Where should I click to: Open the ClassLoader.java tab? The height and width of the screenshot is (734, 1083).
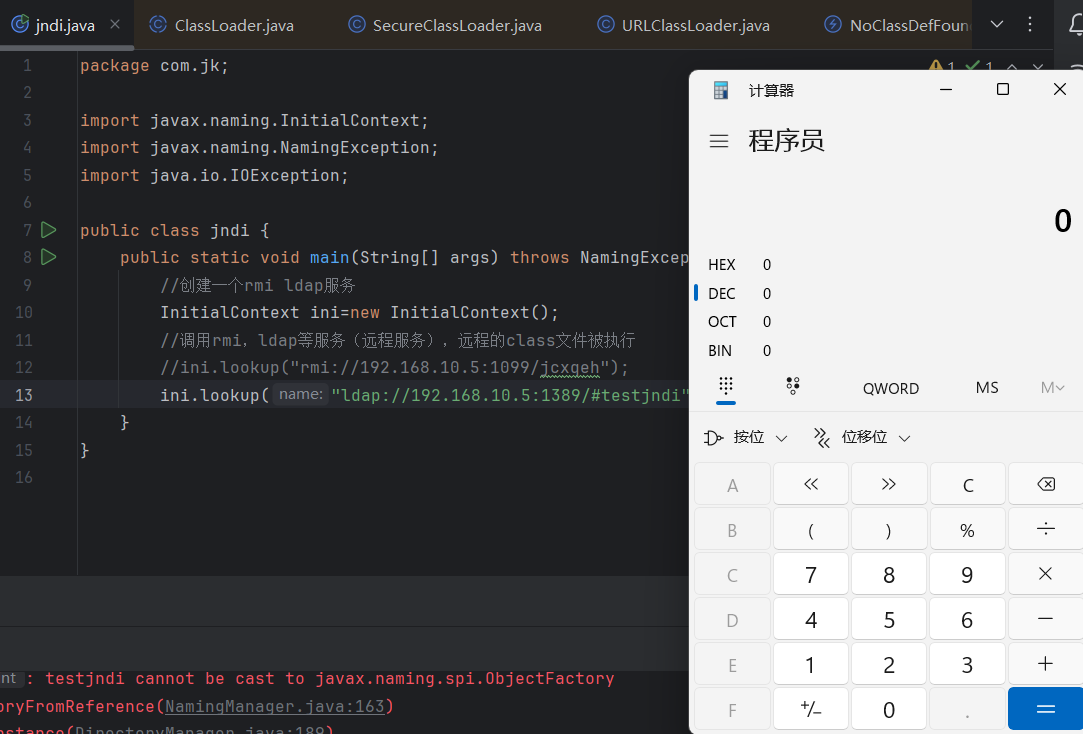pos(222,25)
